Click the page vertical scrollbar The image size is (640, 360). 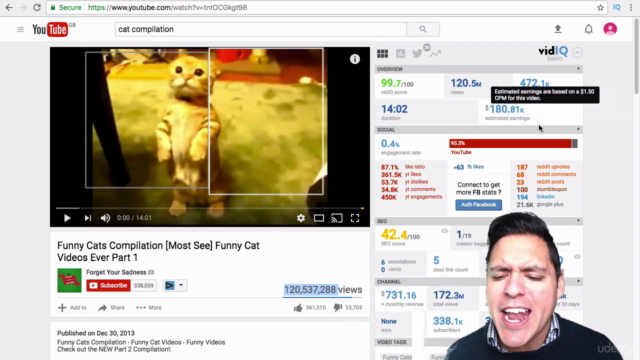coord(636,57)
